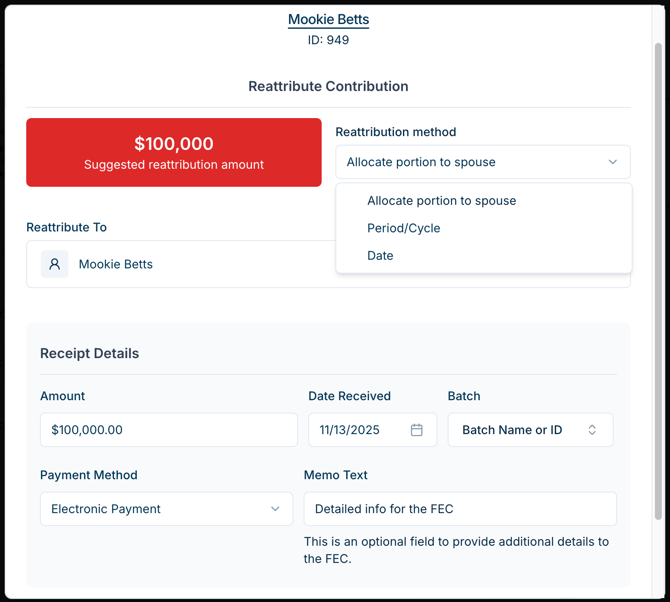Focus the Date Received text field

(x=355, y=430)
